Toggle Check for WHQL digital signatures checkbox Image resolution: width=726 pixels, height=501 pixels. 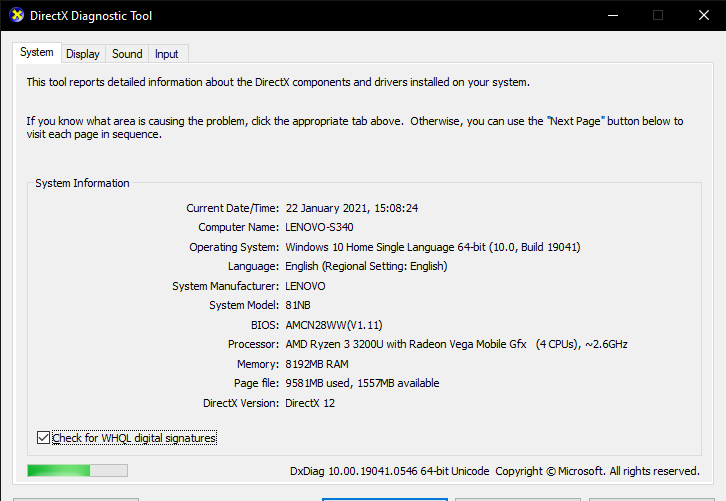coord(43,438)
